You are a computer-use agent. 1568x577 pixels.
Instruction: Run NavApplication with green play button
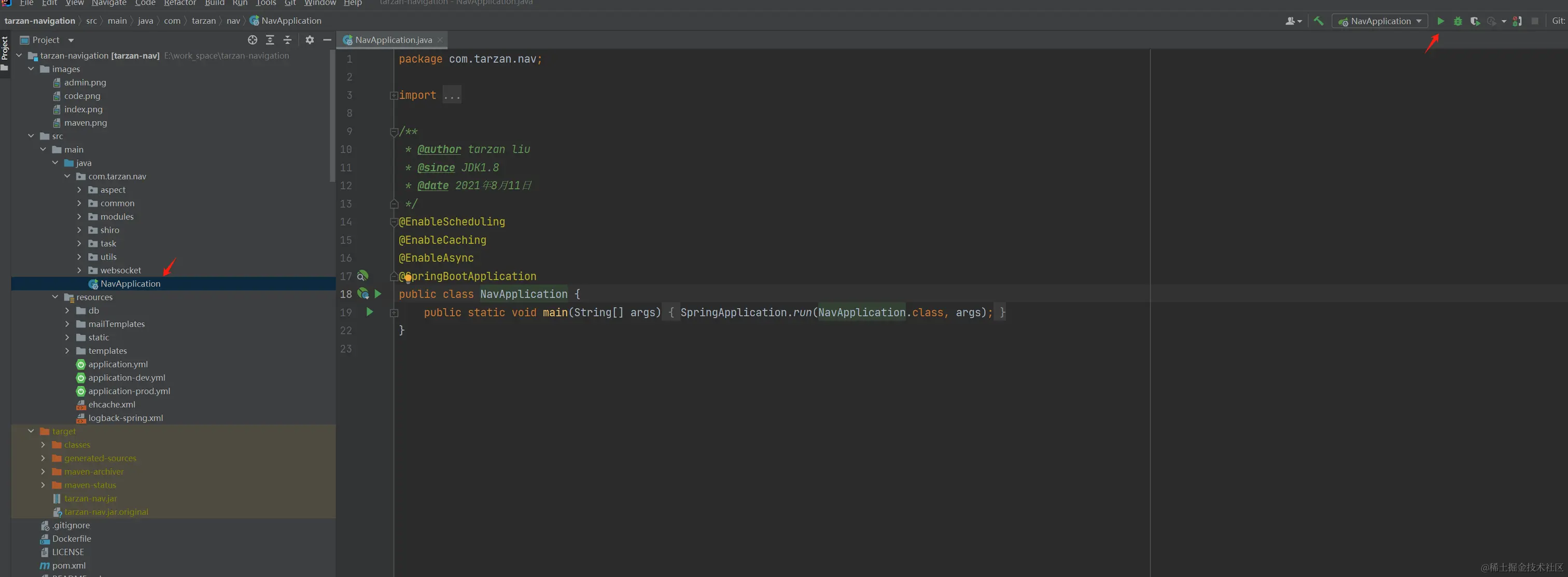coord(1440,21)
